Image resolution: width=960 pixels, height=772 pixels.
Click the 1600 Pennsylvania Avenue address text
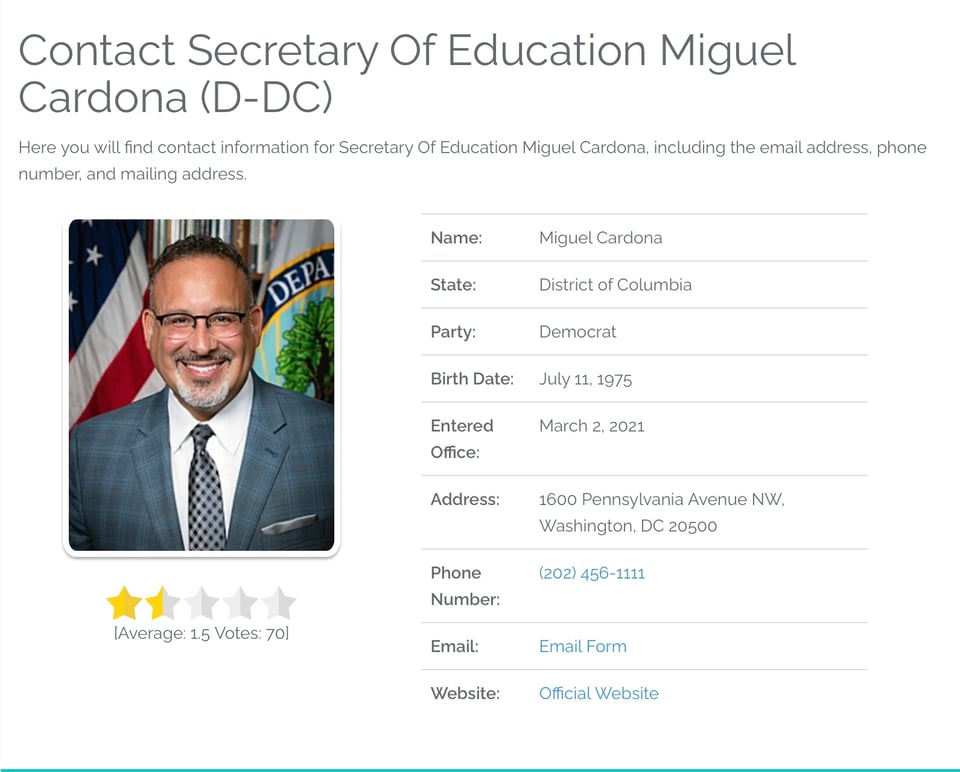pyautogui.click(x=661, y=499)
